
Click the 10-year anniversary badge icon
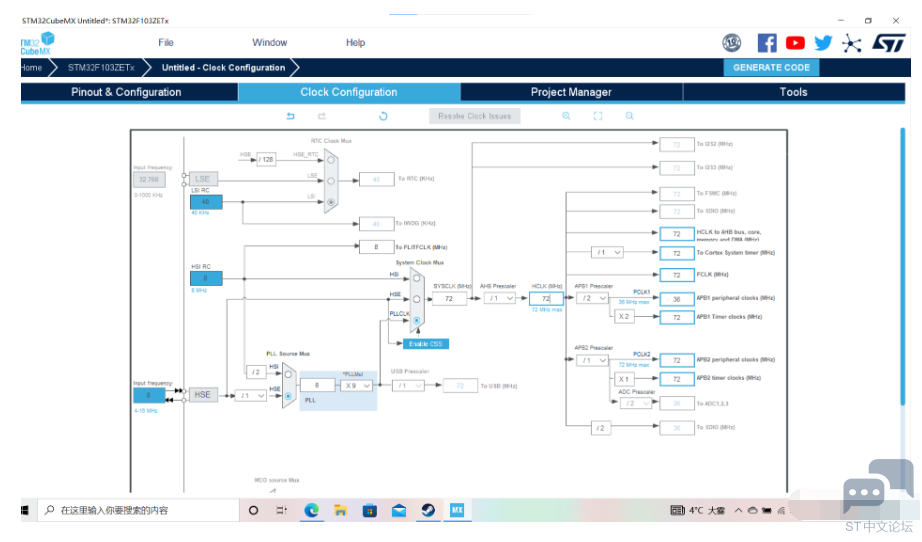732,43
